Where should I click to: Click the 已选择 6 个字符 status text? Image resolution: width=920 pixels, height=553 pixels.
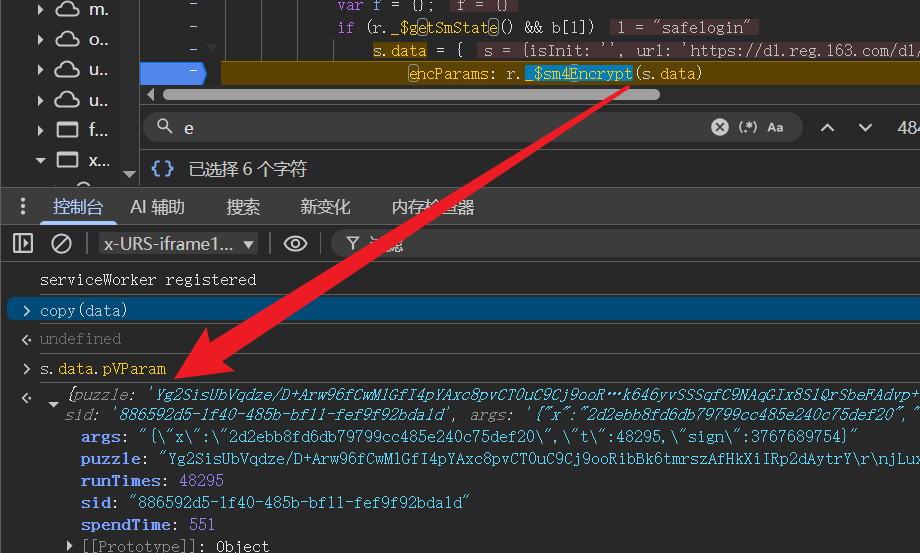(248, 169)
